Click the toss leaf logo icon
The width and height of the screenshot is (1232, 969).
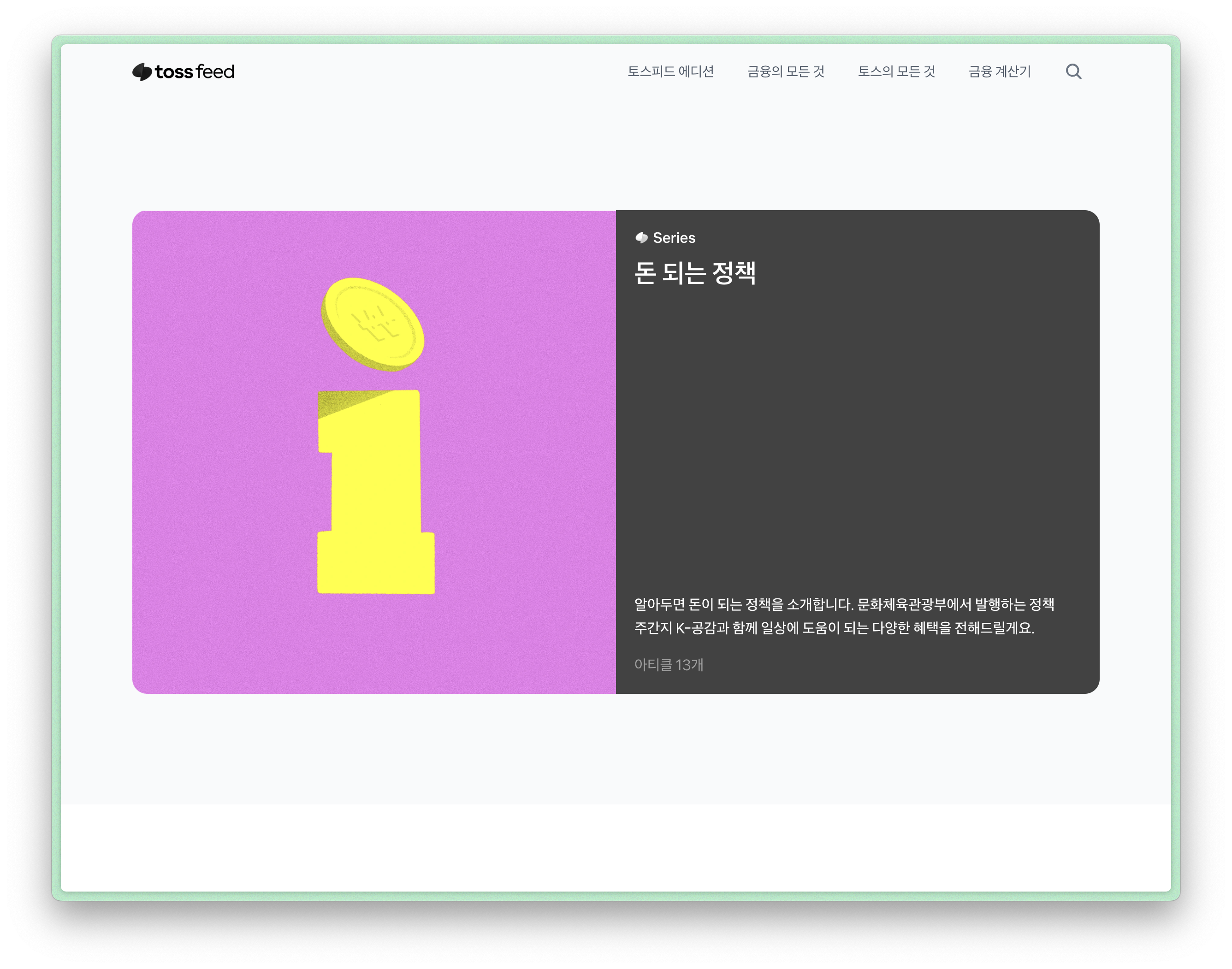(x=142, y=72)
